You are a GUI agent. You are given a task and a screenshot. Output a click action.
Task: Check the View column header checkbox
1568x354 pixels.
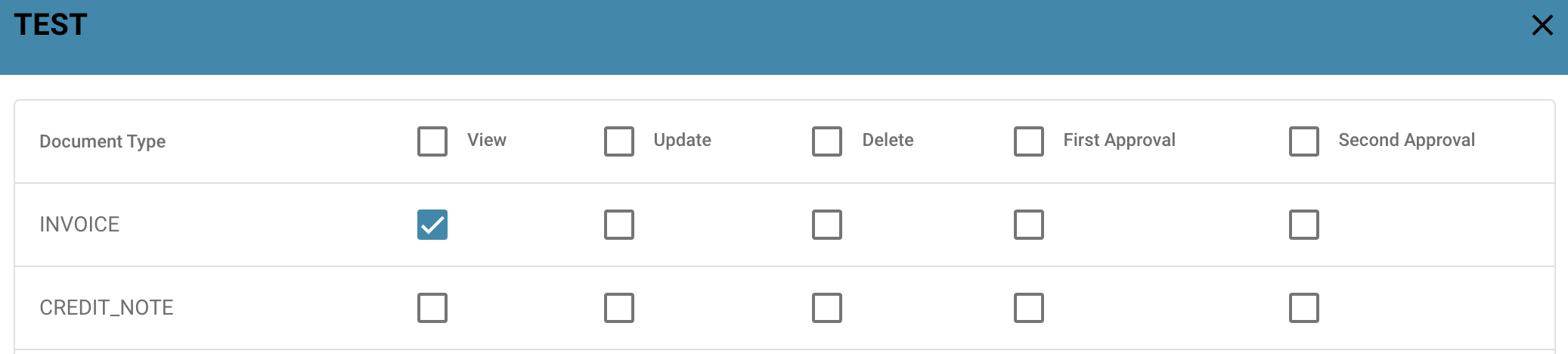(x=432, y=141)
